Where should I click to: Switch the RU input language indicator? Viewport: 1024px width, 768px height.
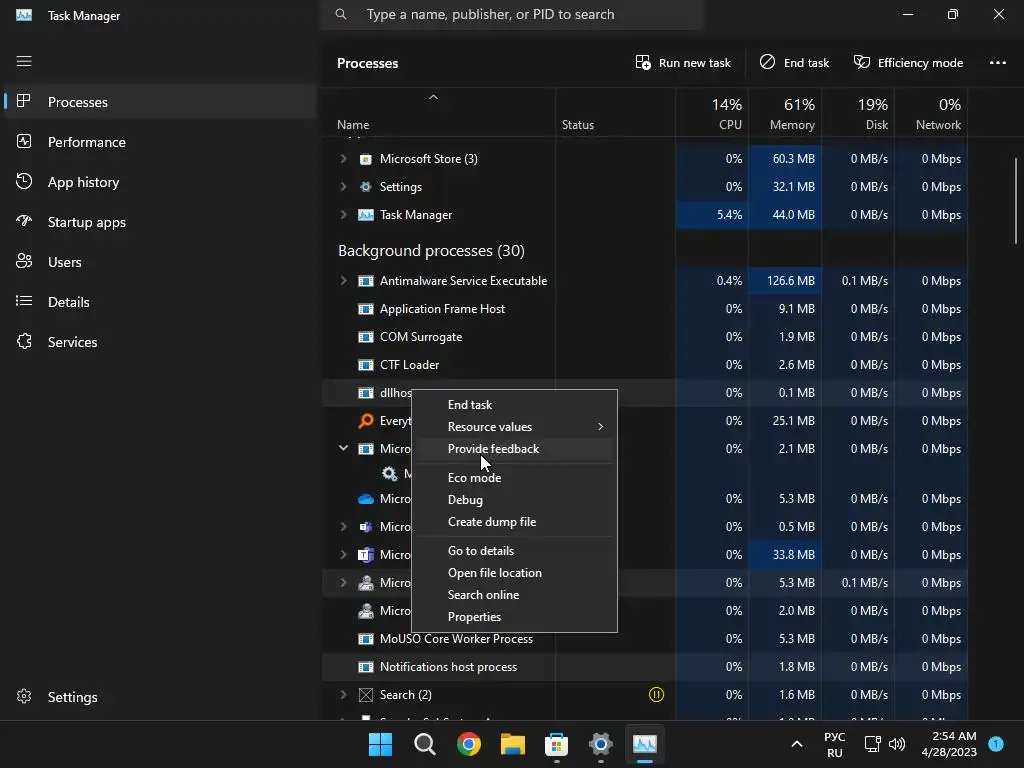tap(835, 744)
